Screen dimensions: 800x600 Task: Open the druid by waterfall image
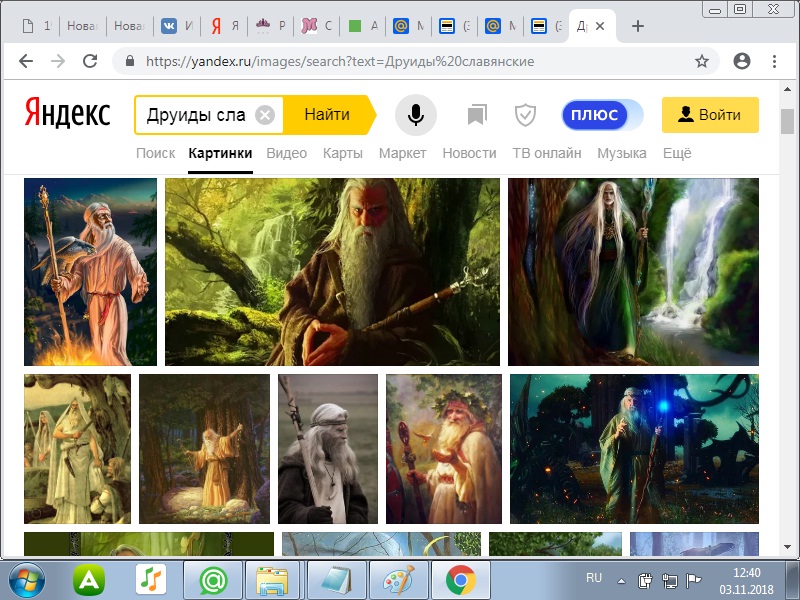(633, 272)
